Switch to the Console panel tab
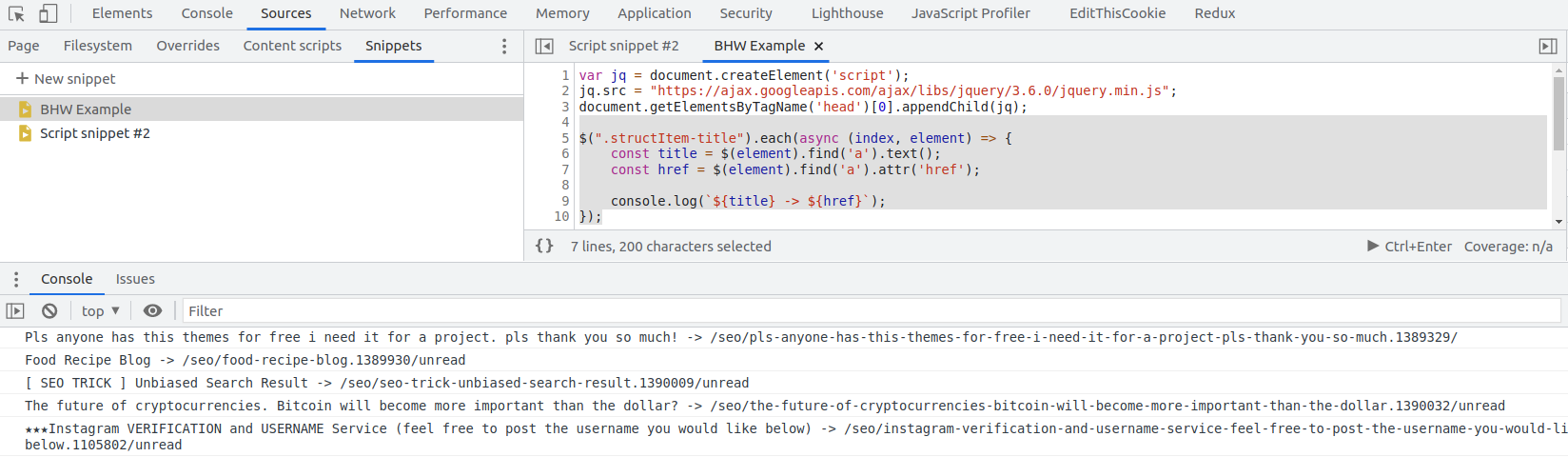The image size is (1568, 457). [x=206, y=13]
